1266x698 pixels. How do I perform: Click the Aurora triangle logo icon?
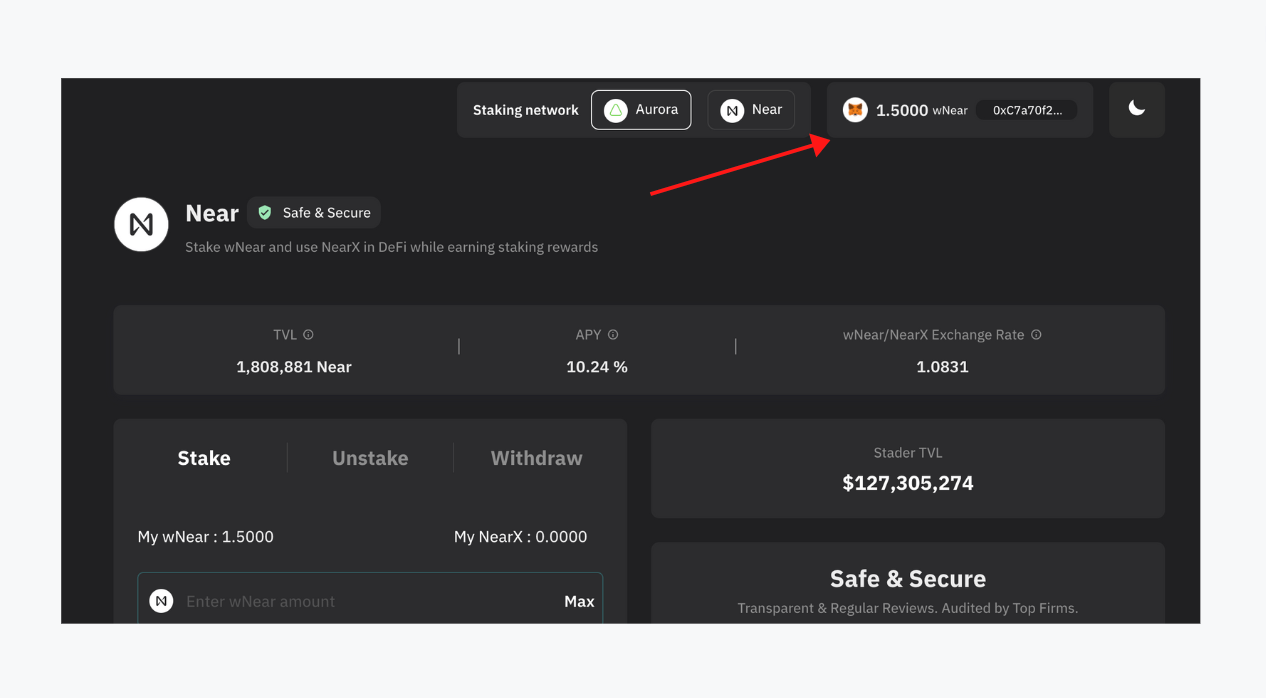click(x=616, y=110)
